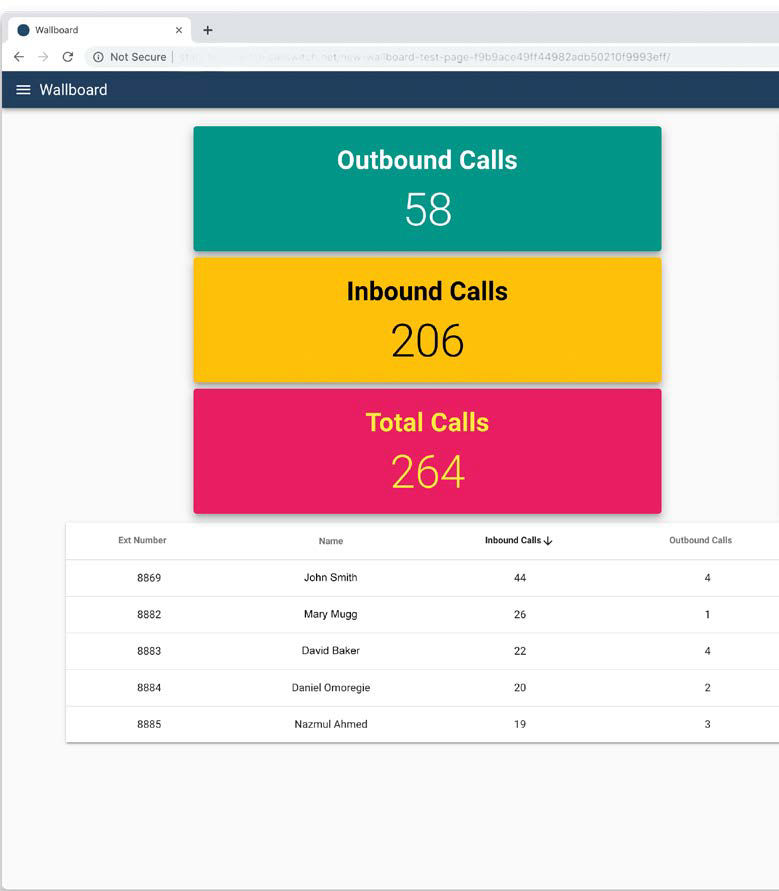The height and width of the screenshot is (891, 779).
Task: Sort table by Ext Number column
Action: click(142, 540)
